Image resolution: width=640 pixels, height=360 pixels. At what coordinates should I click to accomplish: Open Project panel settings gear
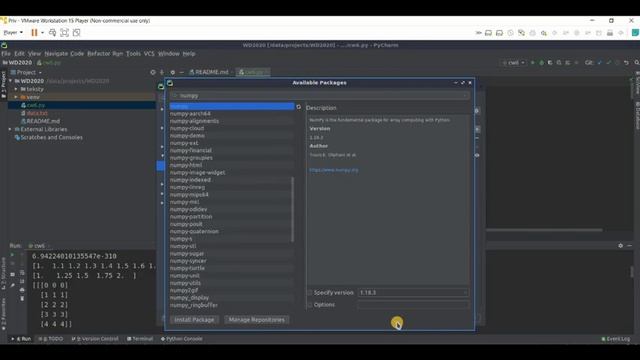click(x=173, y=72)
